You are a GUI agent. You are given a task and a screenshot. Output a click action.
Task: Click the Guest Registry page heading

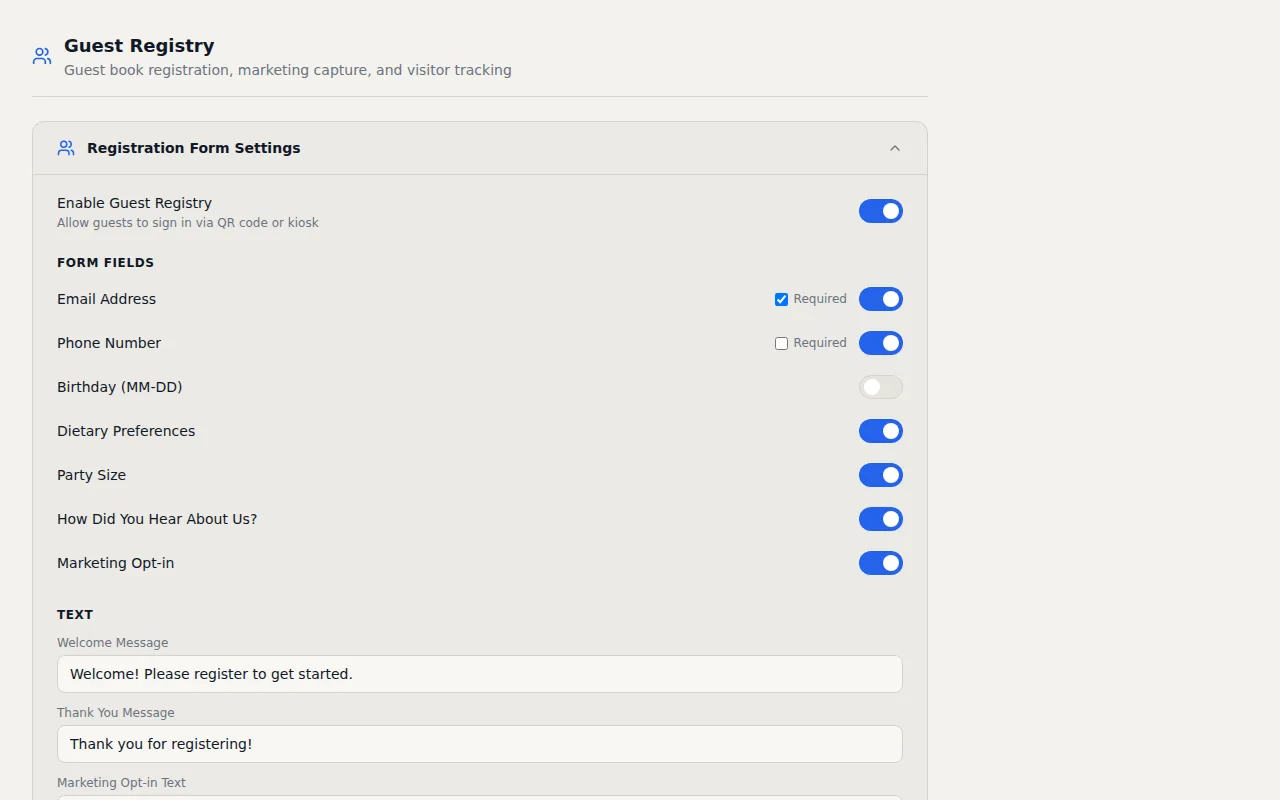click(x=139, y=45)
